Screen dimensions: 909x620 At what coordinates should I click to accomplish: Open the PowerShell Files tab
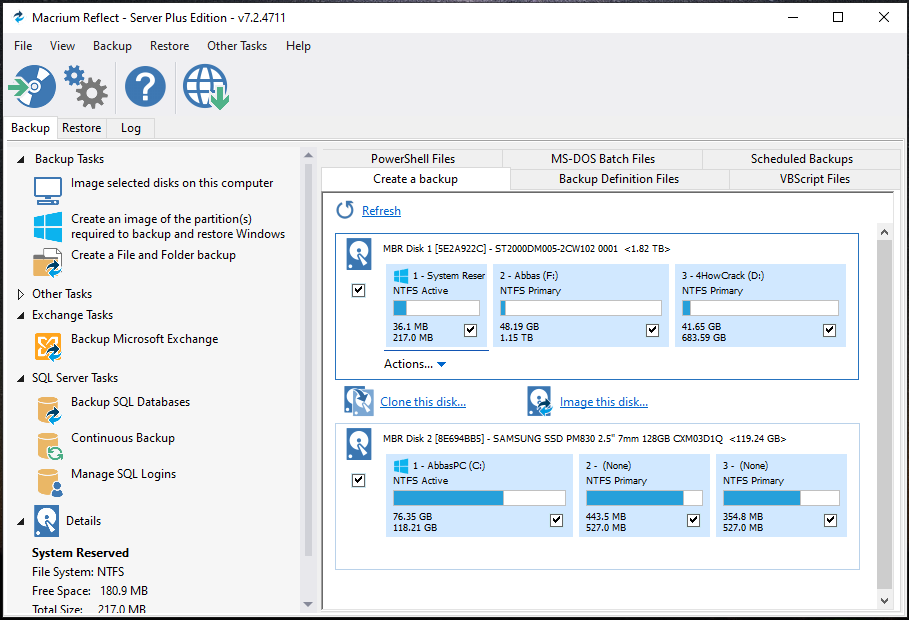(413, 159)
